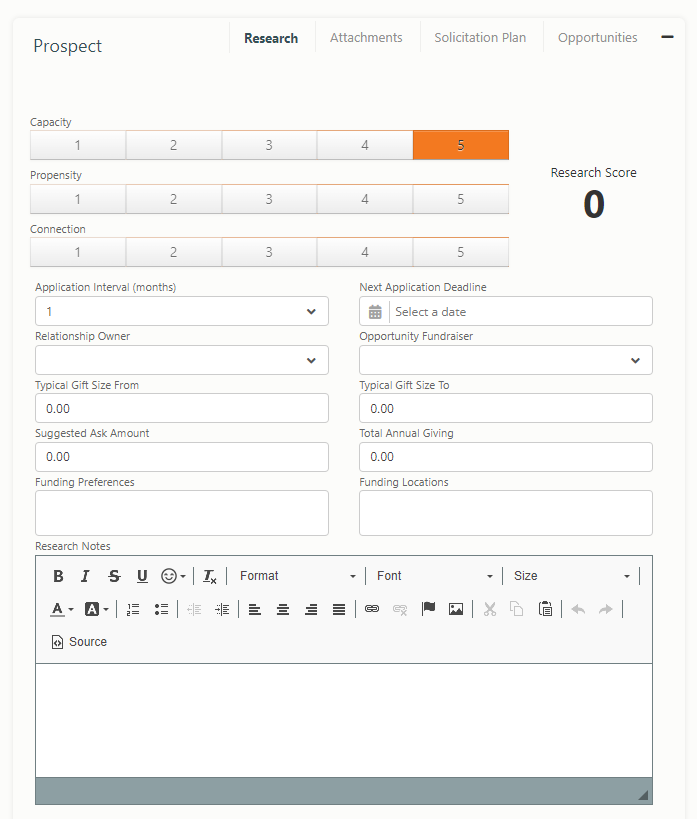Decrease indent in editor

coord(194,609)
